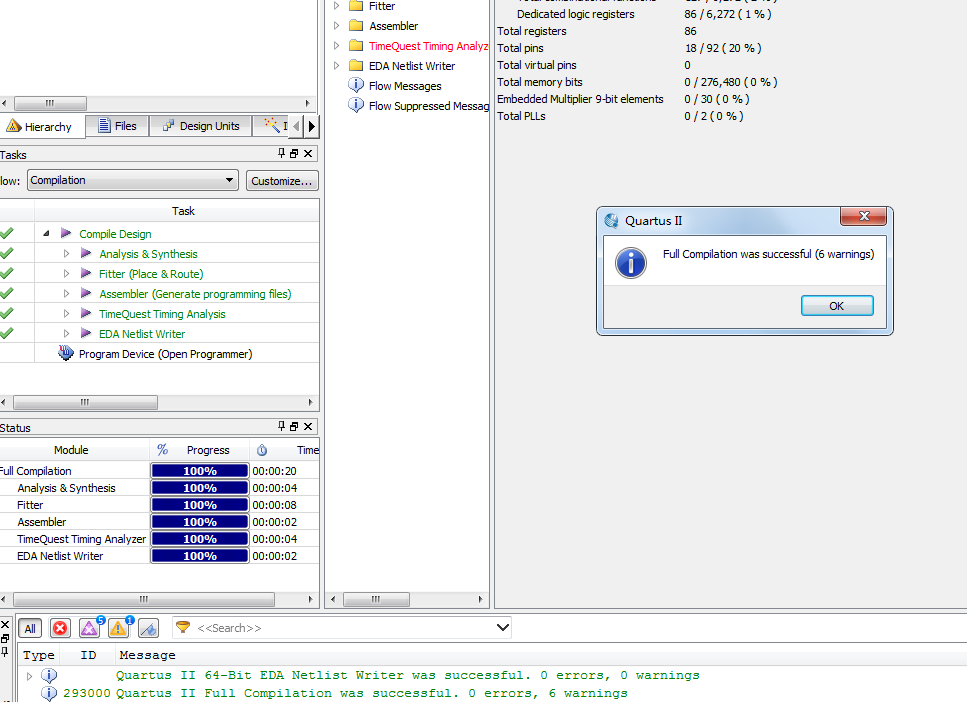Image resolution: width=967 pixels, height=702 pixels.
Task: Float the Status panel
Action: tap(294, 426)
